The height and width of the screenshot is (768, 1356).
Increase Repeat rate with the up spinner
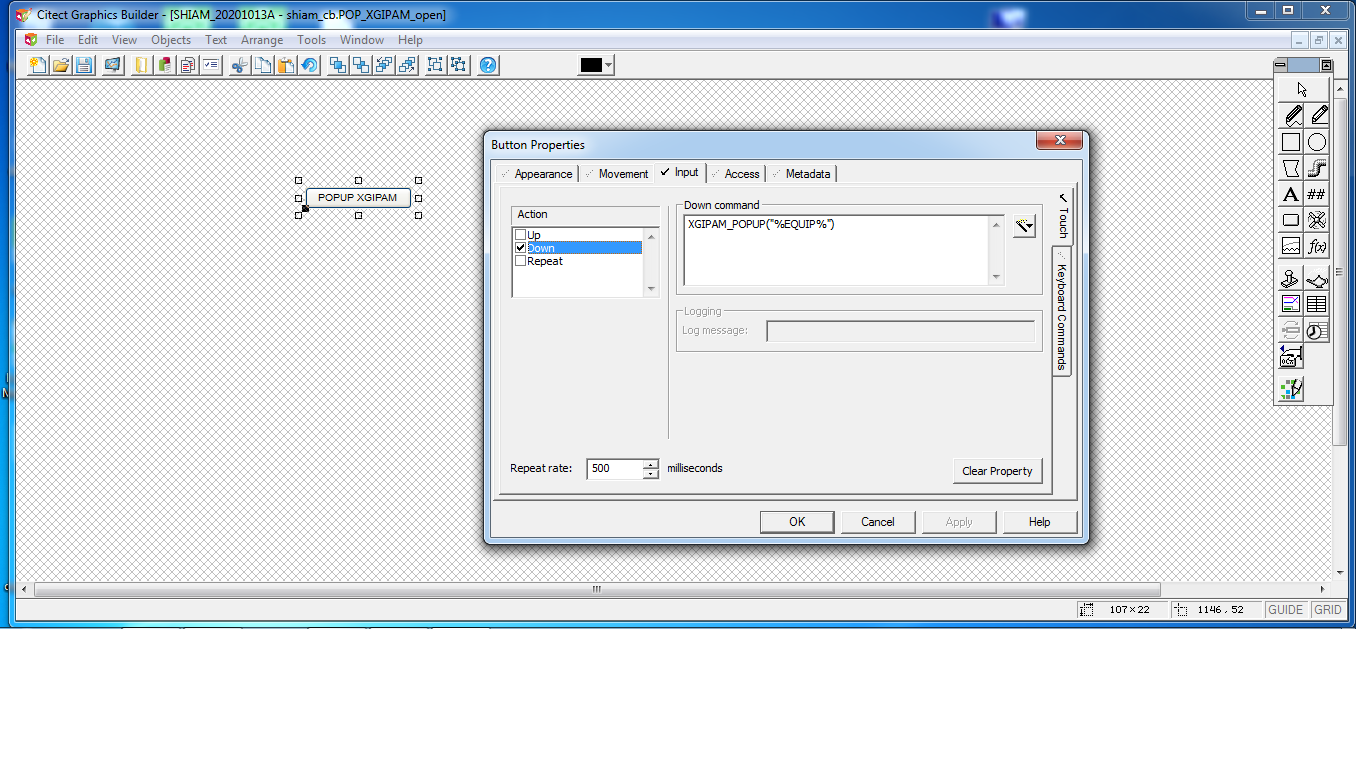(x=651, y=464)
